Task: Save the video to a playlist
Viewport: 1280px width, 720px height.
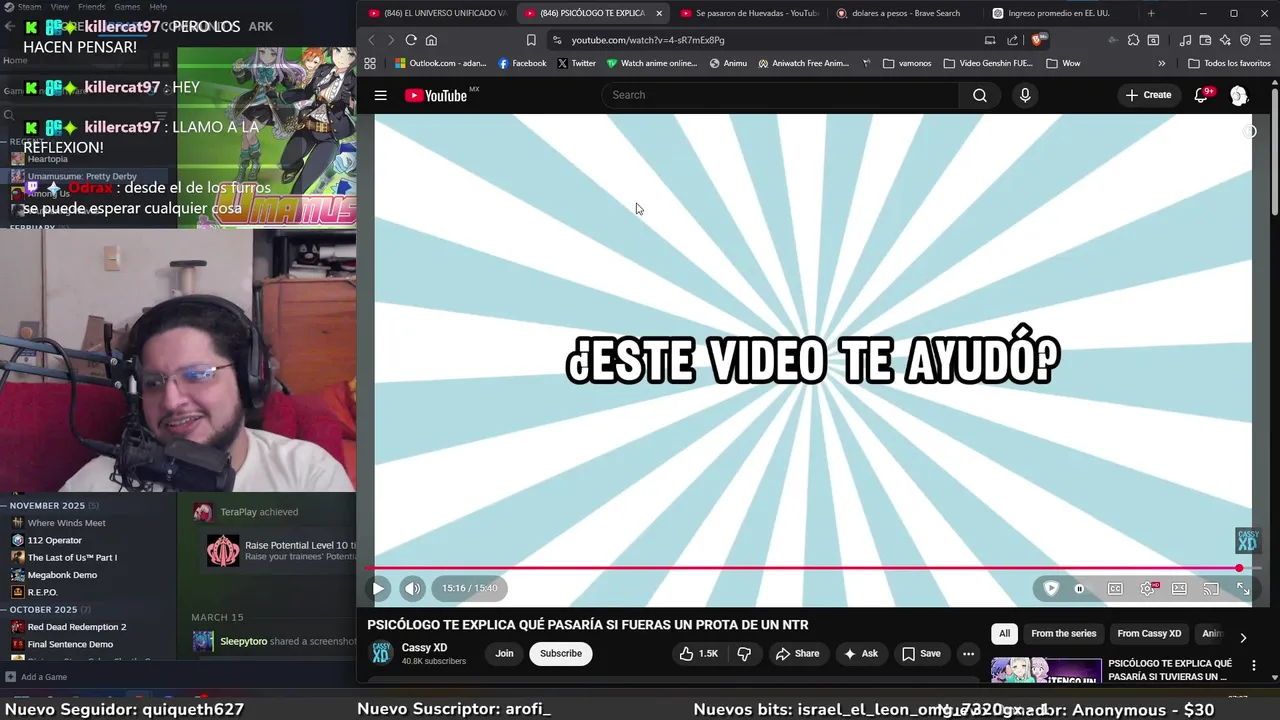Action: 921,653
